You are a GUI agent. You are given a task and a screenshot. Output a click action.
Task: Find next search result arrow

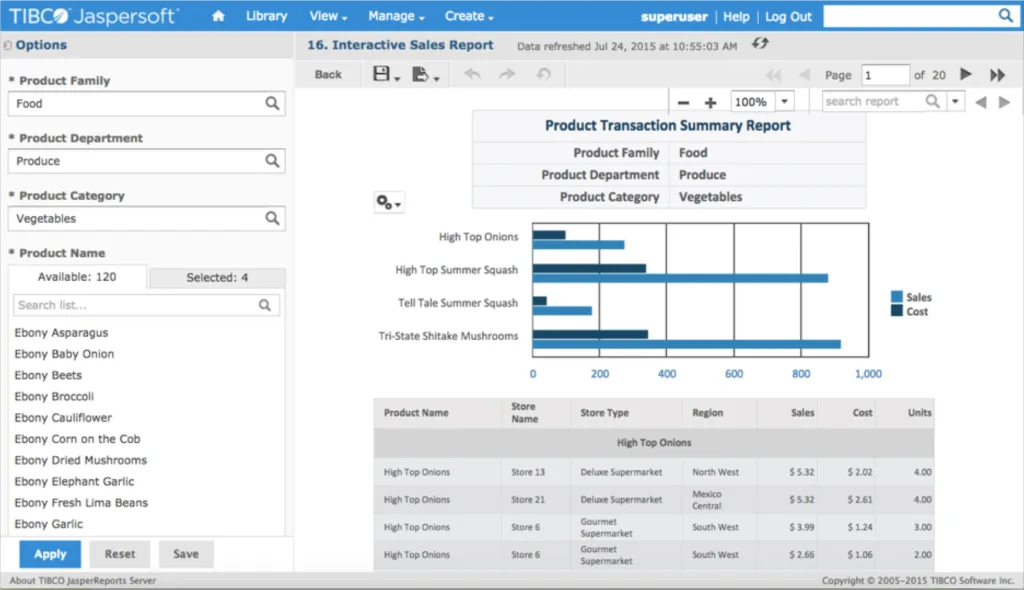[x=1004, y=102]
